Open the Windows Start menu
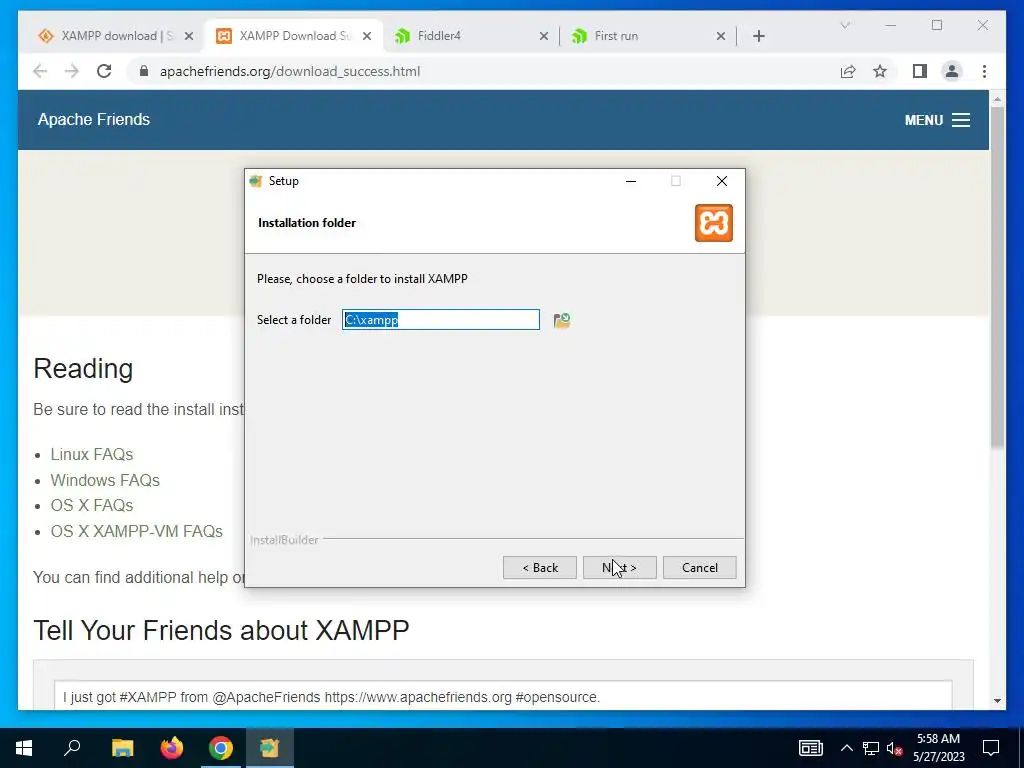Image resolution: width=1024 pixels, height=768 pixels. (x=24, y=748)
